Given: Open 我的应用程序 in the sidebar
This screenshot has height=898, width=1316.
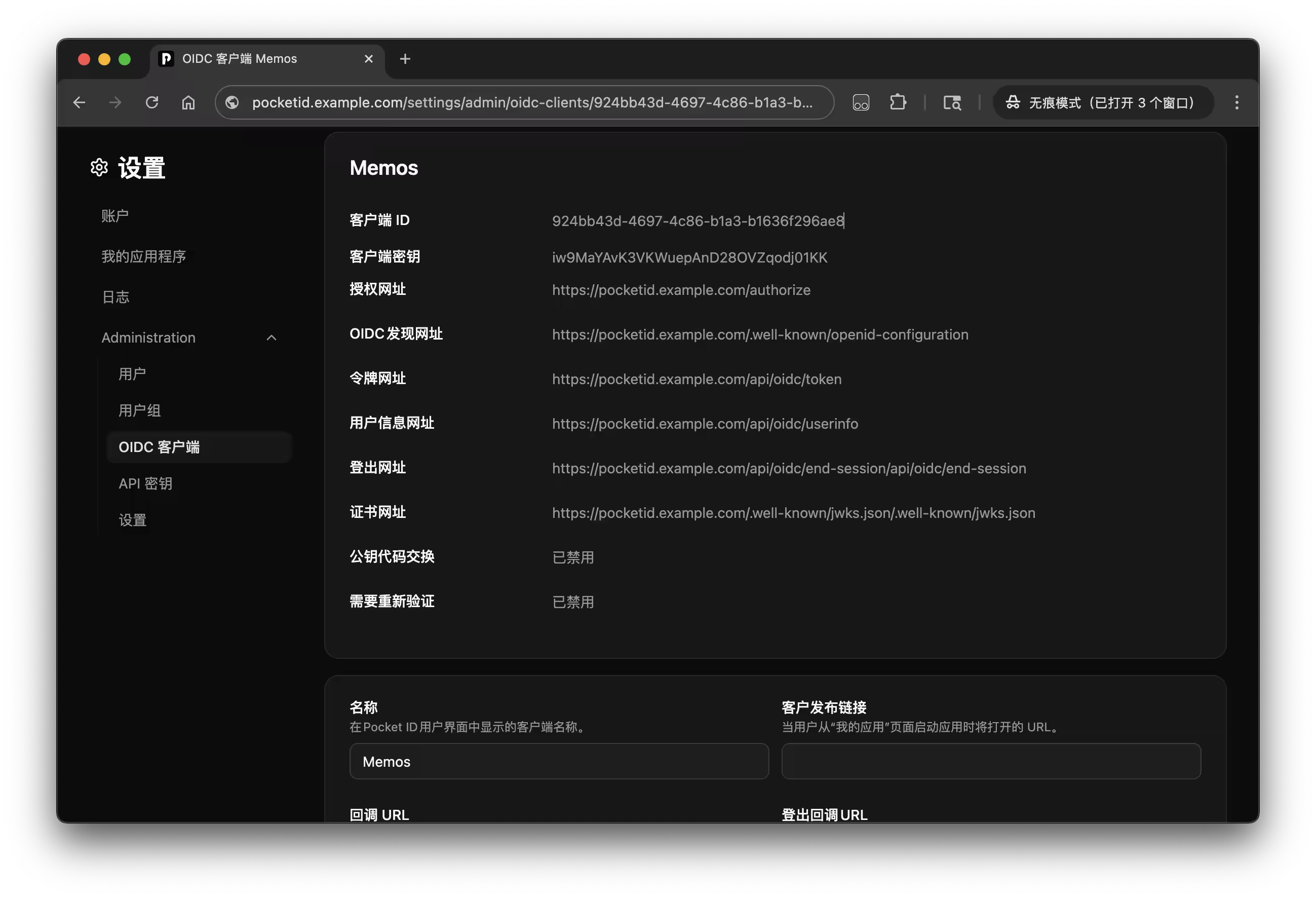Looking at the screenshot, I should (144, 256).
